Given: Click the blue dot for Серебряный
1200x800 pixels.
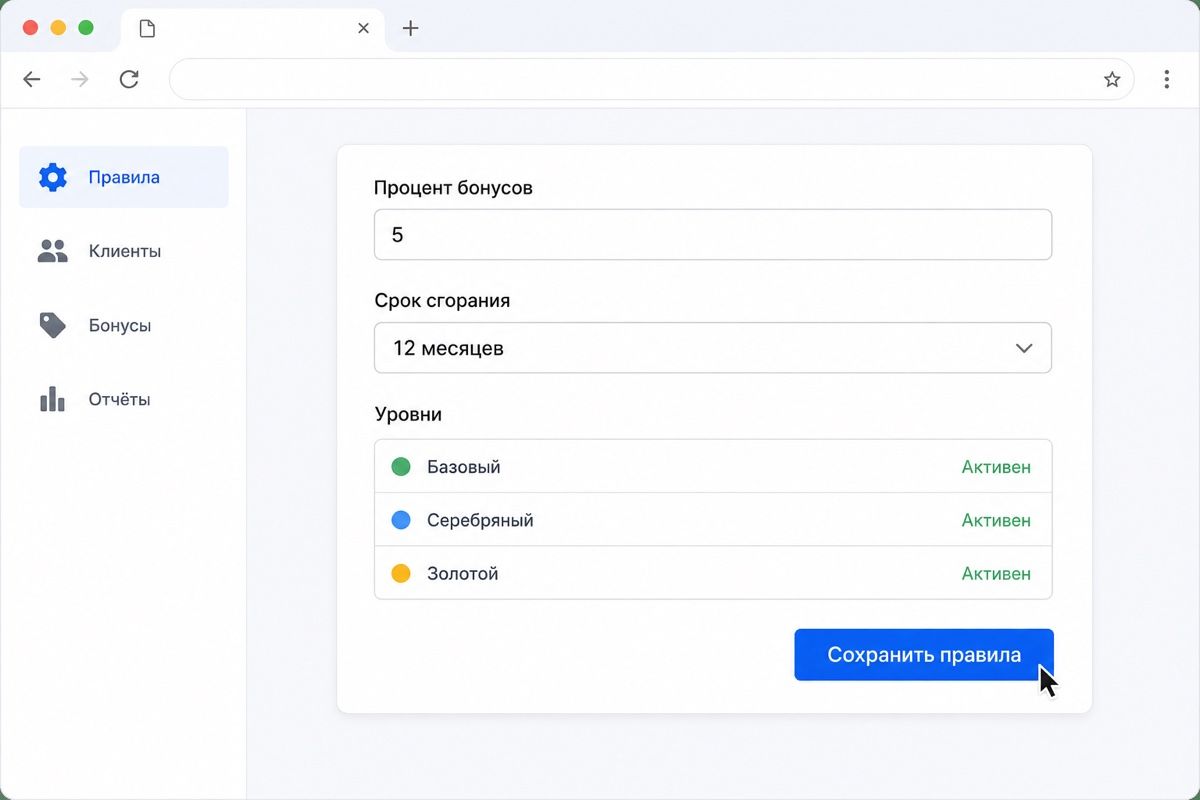Looking at the screenshot, I should (401, 520).
